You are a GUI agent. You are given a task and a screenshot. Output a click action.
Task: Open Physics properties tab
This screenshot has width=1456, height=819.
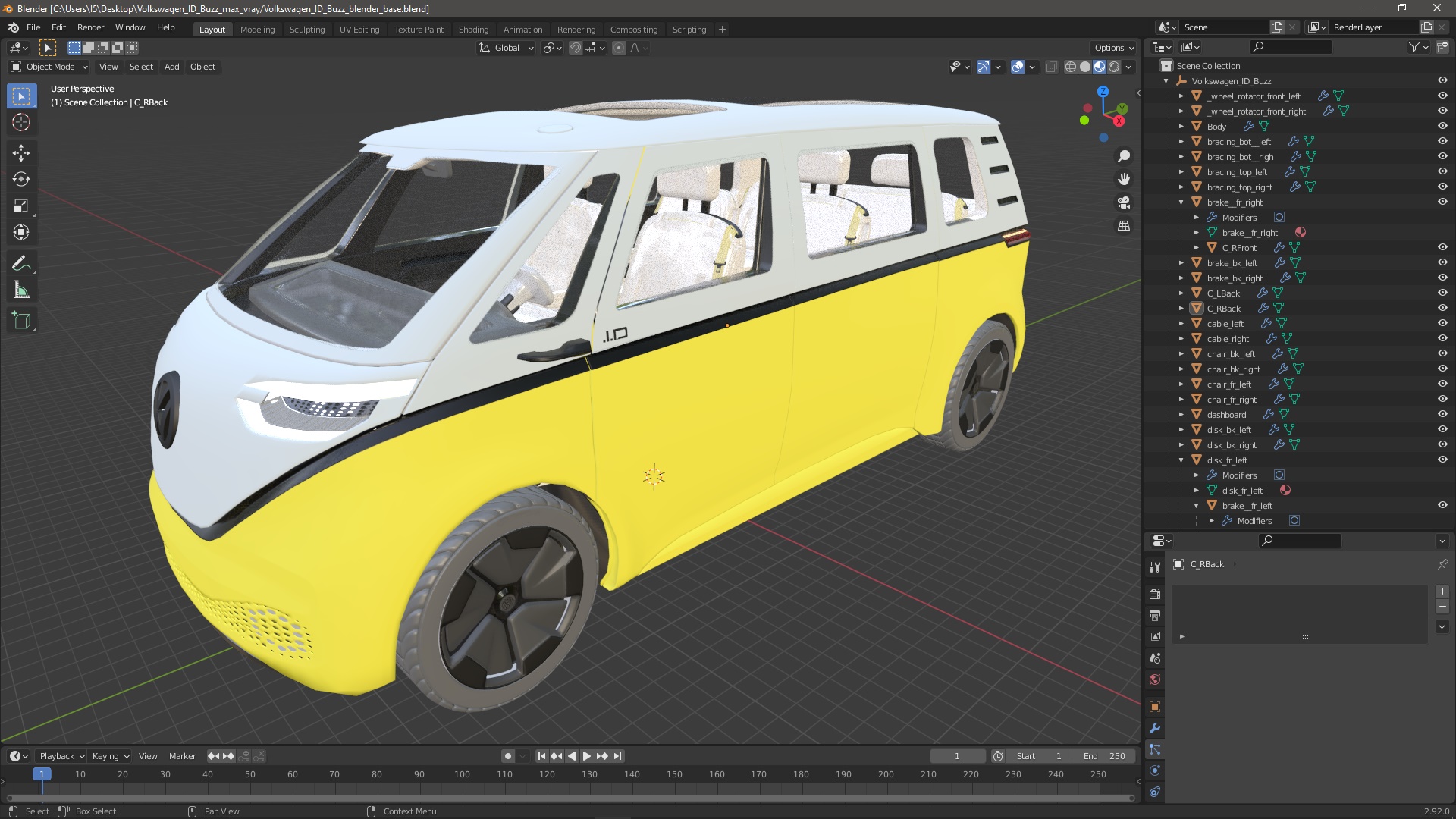tap(1155, 770)
